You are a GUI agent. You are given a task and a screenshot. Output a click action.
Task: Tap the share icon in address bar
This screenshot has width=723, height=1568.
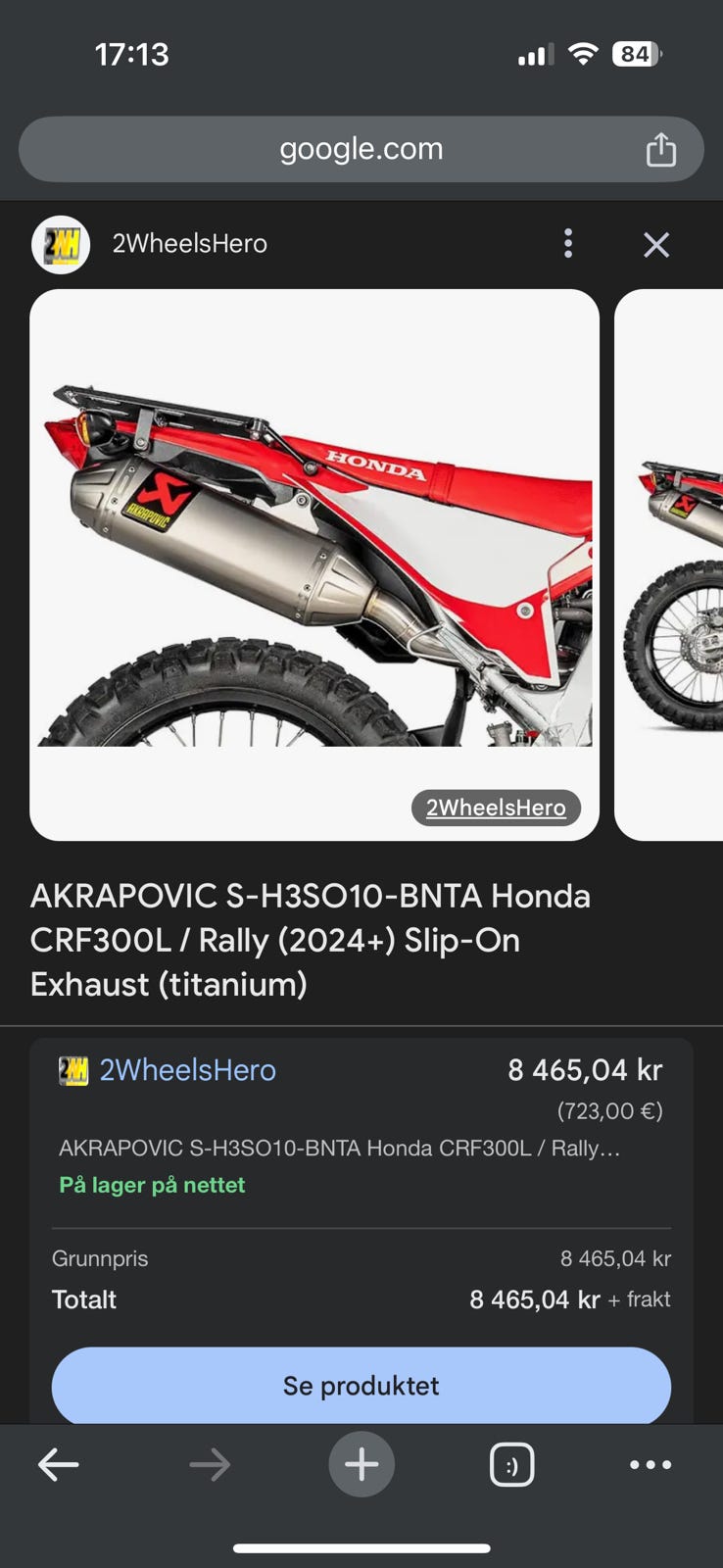pyautogui.click(x=661, y=150)
